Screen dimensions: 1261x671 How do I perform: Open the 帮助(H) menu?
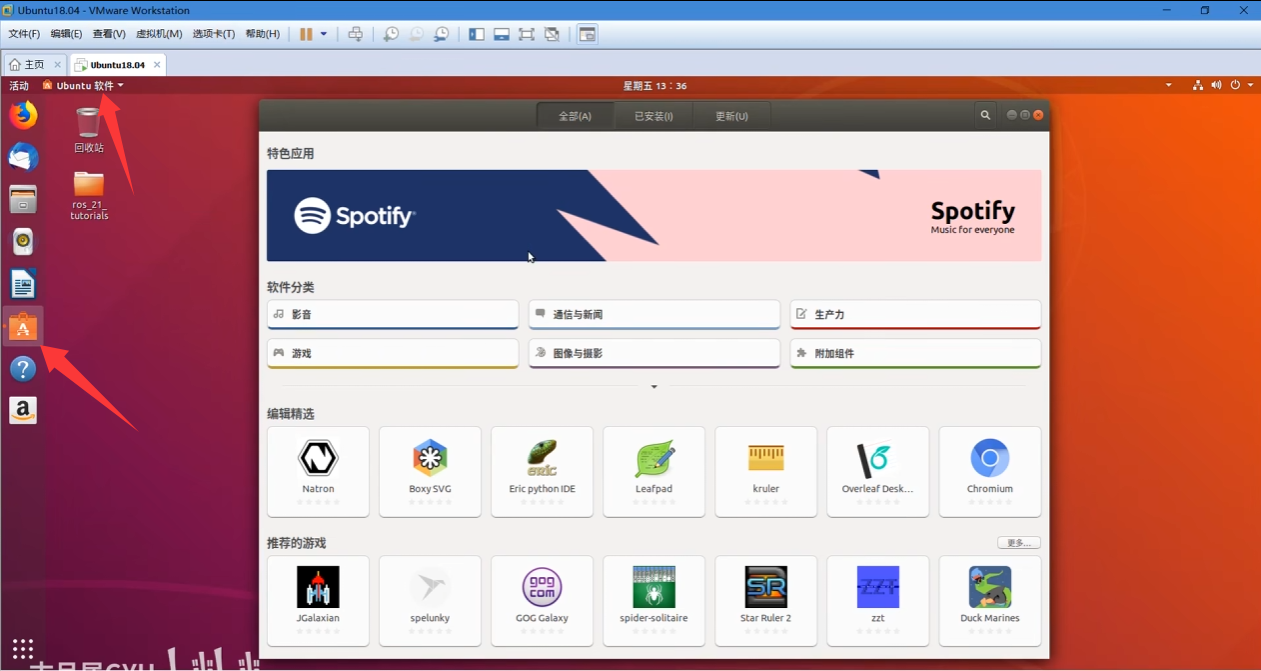click(262, 34)
